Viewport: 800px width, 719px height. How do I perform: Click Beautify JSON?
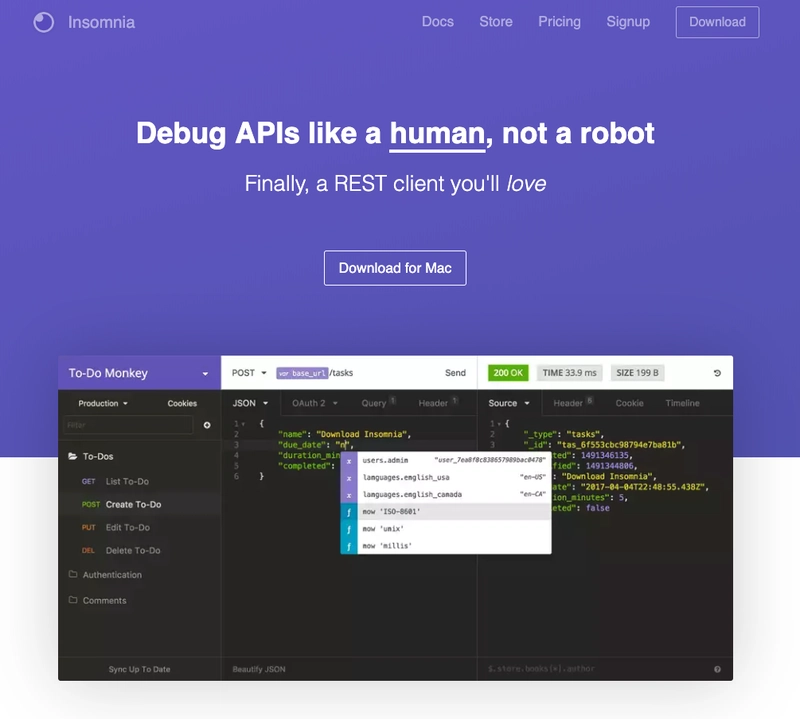point(259,669)
